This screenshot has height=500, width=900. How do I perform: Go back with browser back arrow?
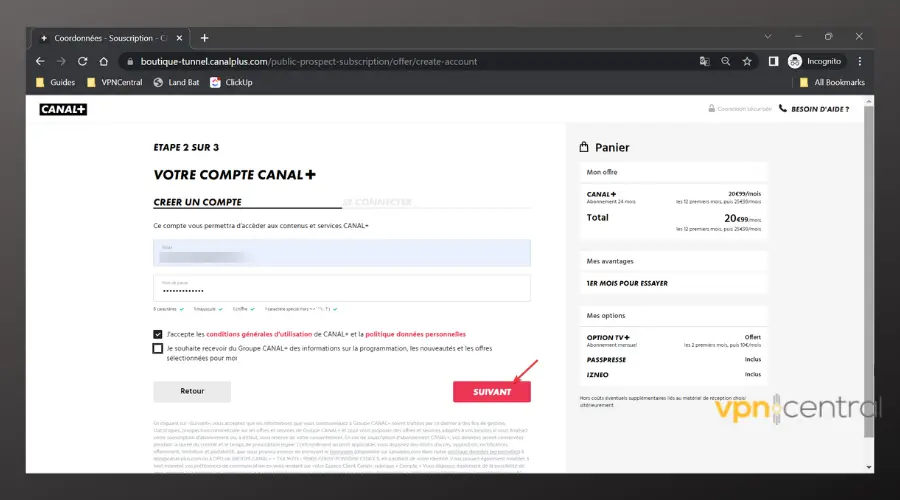click(x=40, y=61)
